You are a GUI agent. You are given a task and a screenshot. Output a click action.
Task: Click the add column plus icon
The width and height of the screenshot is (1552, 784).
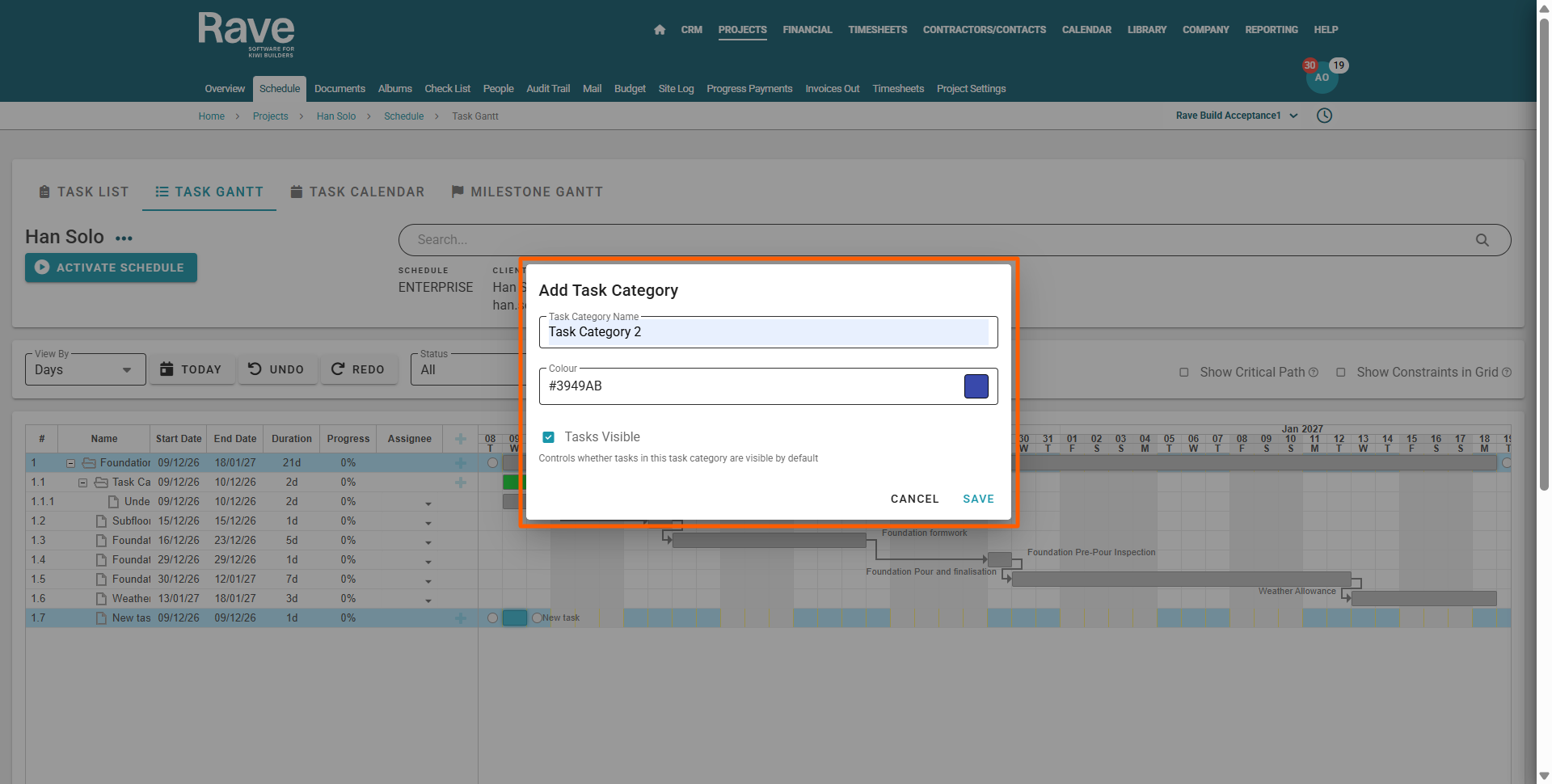point(460,439)
